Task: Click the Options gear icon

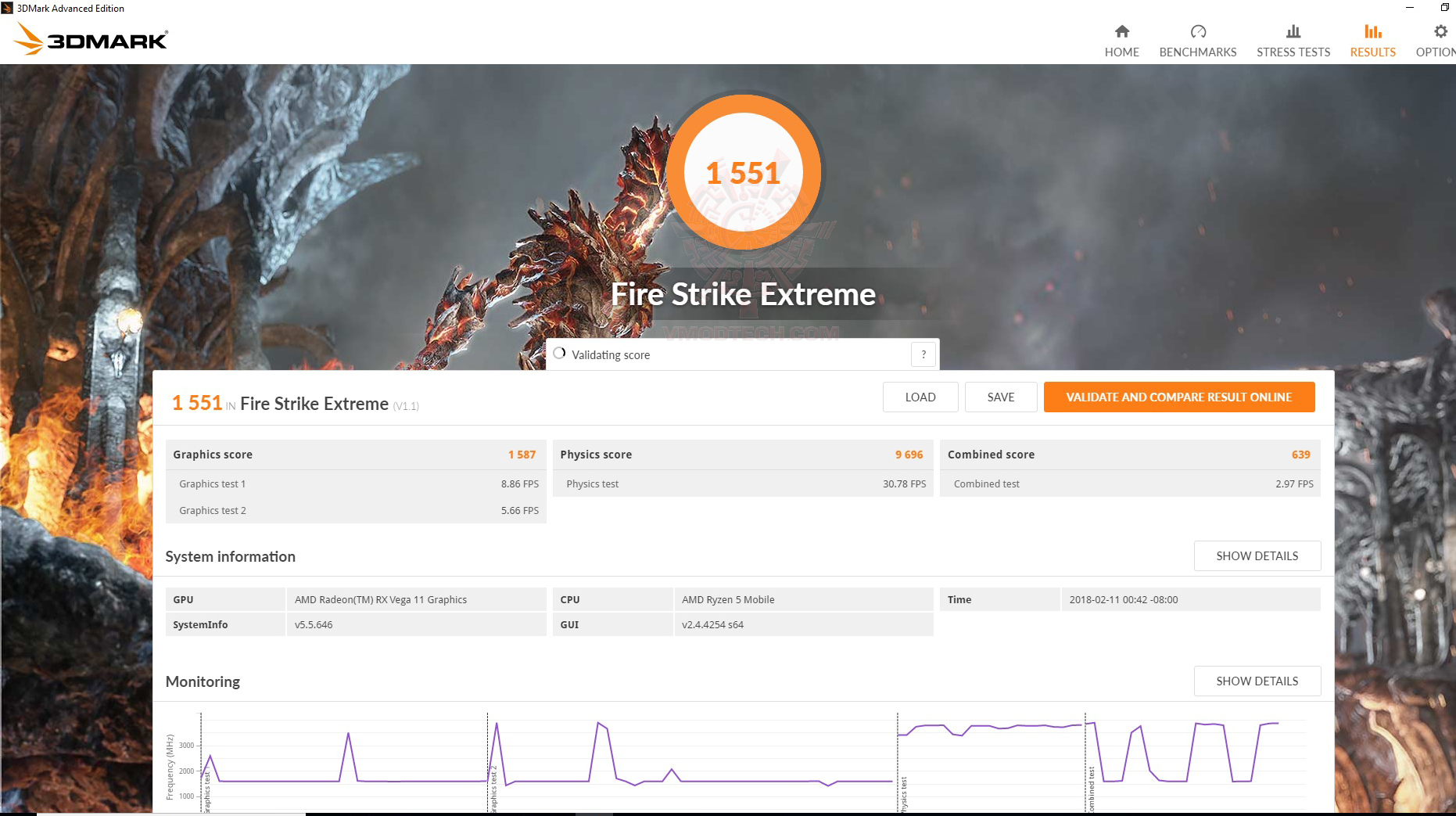Action: tap(1440, 31)
